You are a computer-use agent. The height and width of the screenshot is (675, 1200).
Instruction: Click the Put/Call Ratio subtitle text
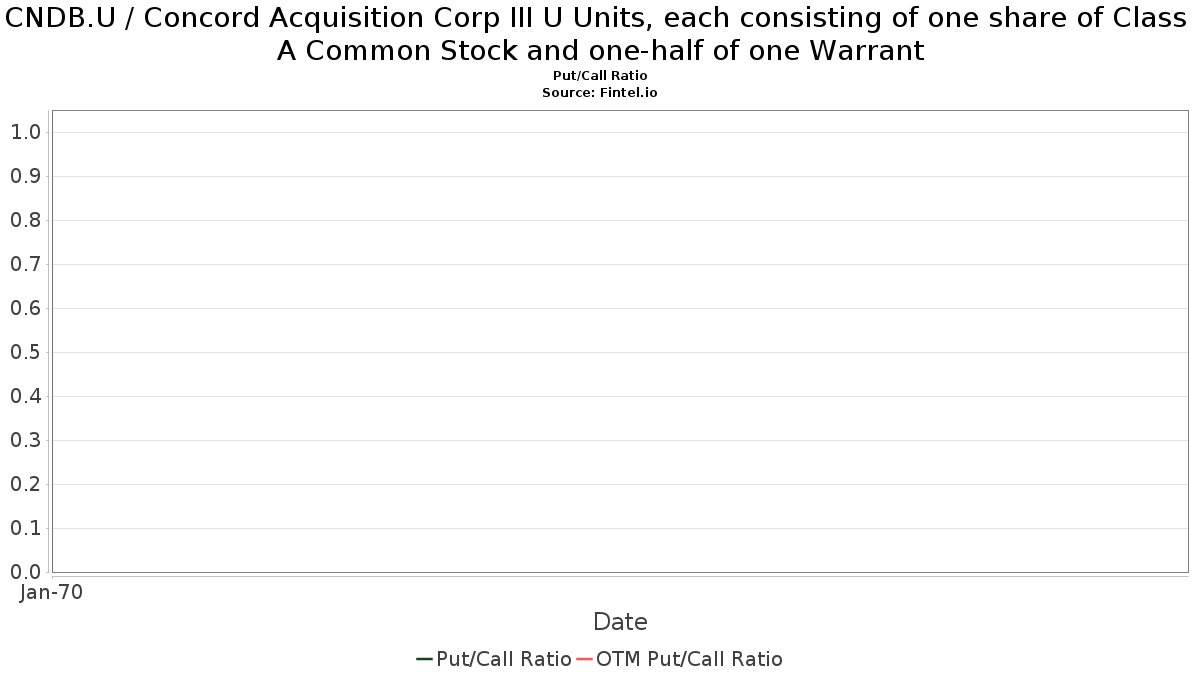tap(600, 76)
